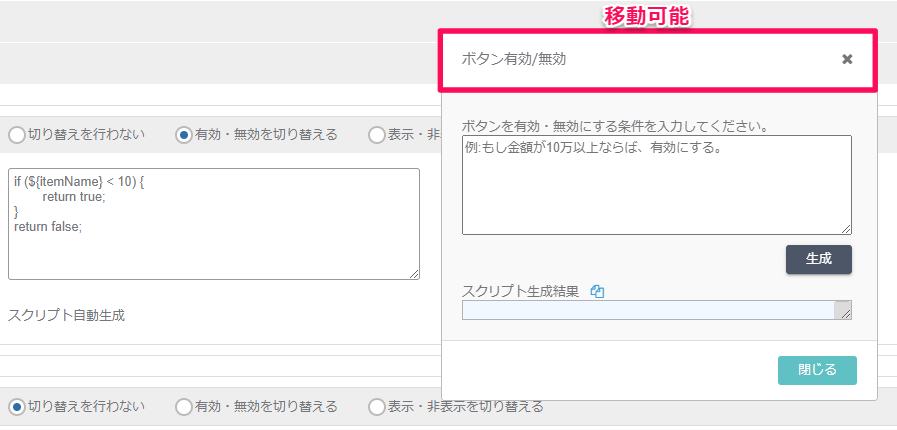The height and width of the screenshot is (430, 897).
Task: Click the resize handle of the script code textarea
Action: pos(414,274)
